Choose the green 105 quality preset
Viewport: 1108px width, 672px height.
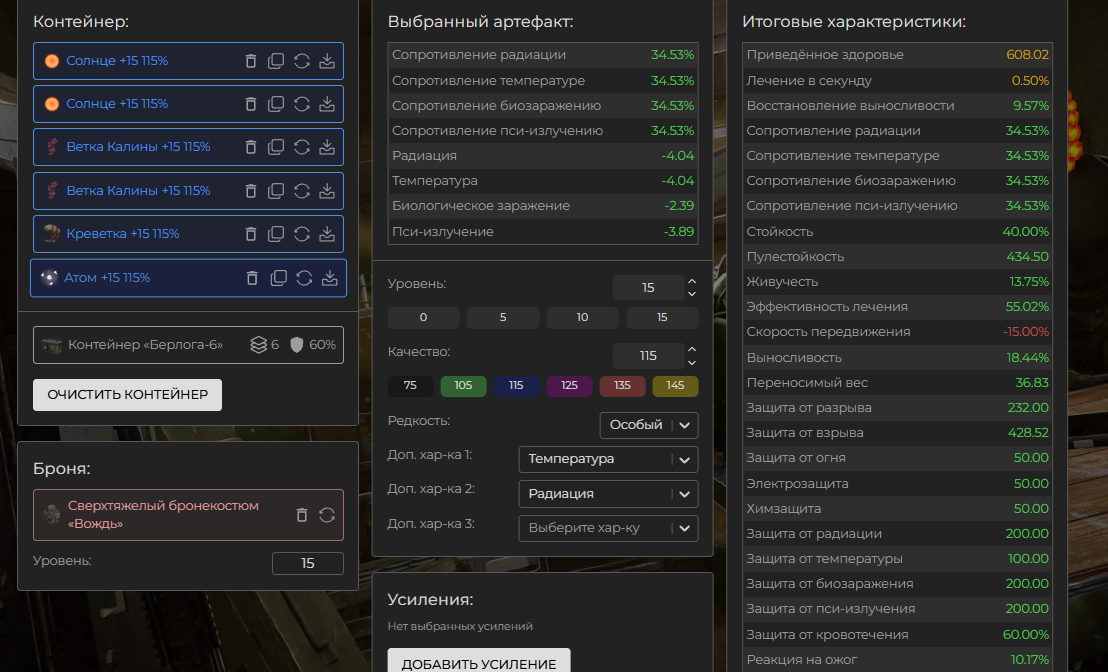pyautogui.click(x=463, y=386)
